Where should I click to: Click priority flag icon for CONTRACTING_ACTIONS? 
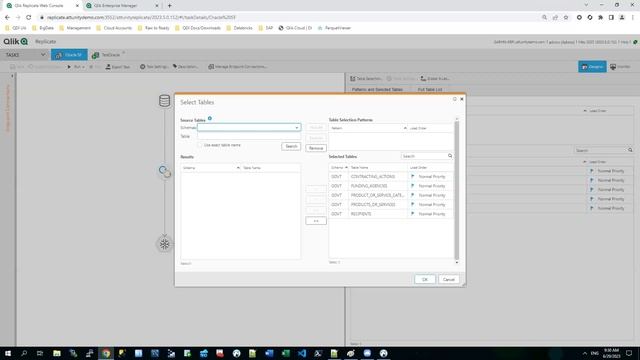pyautogui.click(x=413, y=177)
